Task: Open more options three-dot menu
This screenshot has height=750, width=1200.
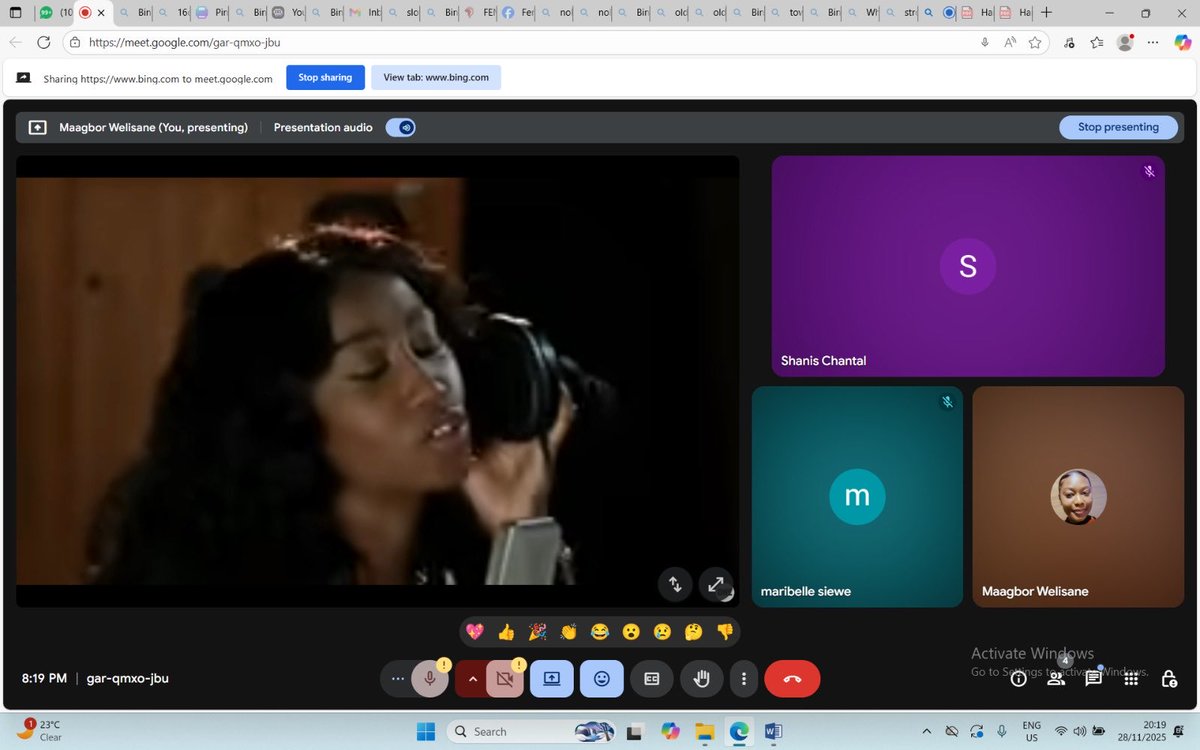Action: (744, 679)
